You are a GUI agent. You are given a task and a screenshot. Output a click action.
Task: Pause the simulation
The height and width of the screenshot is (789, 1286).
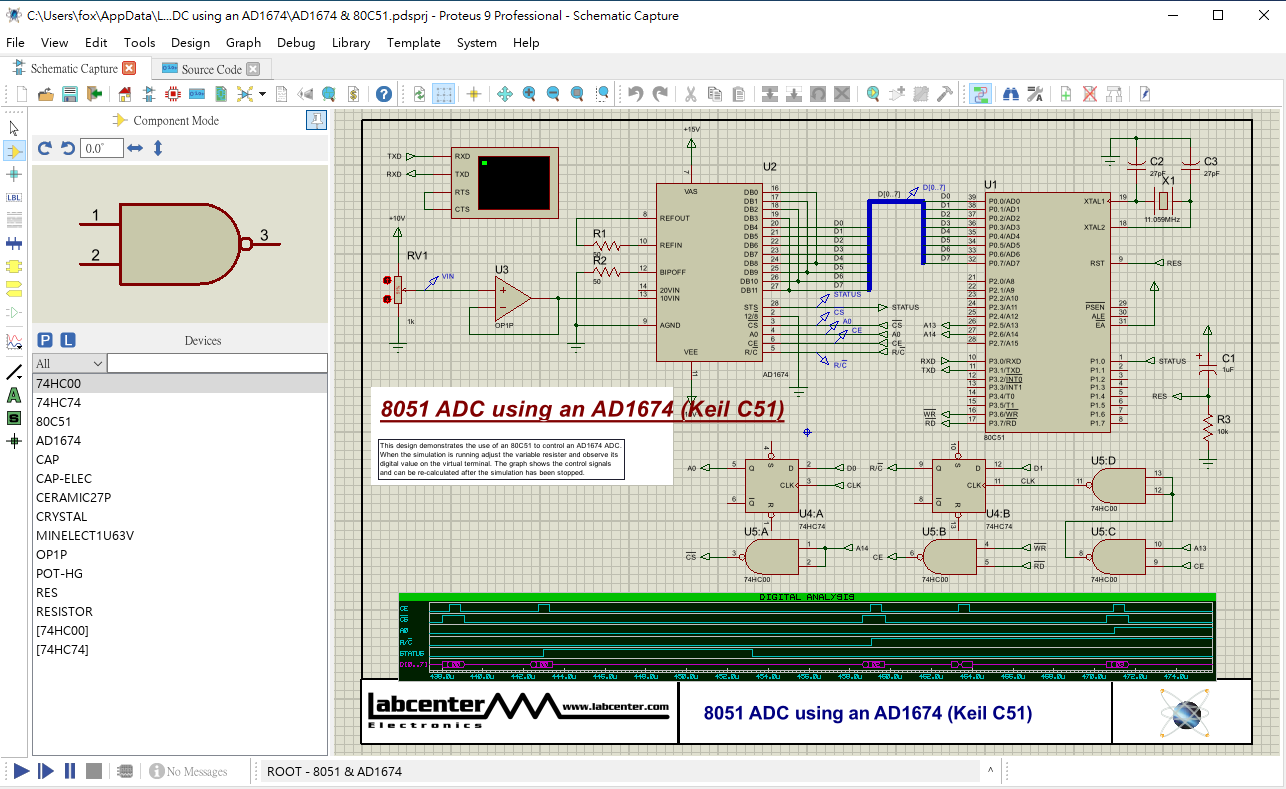coord(70,771)
